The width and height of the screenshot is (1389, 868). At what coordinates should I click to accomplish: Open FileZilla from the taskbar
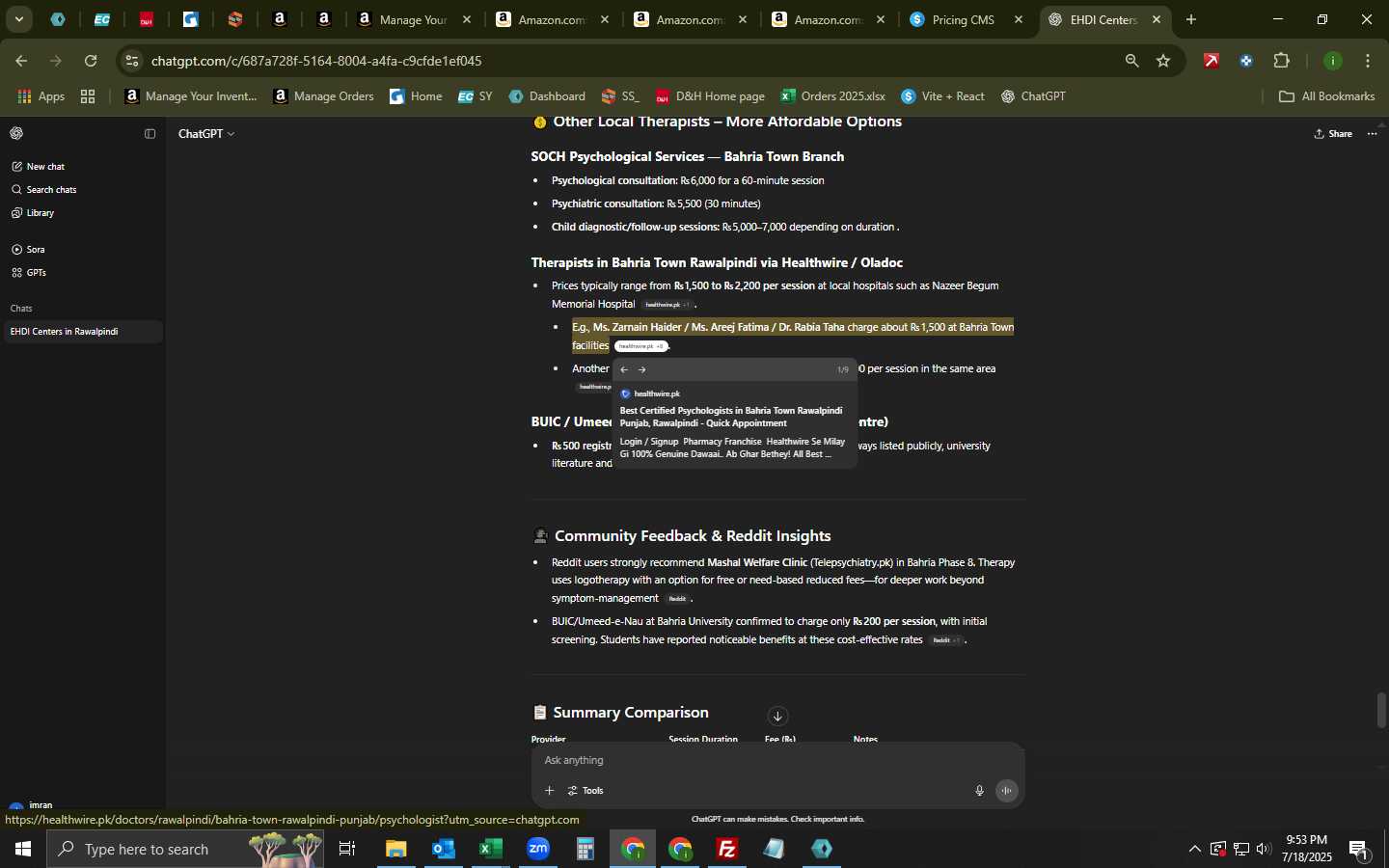727,849
